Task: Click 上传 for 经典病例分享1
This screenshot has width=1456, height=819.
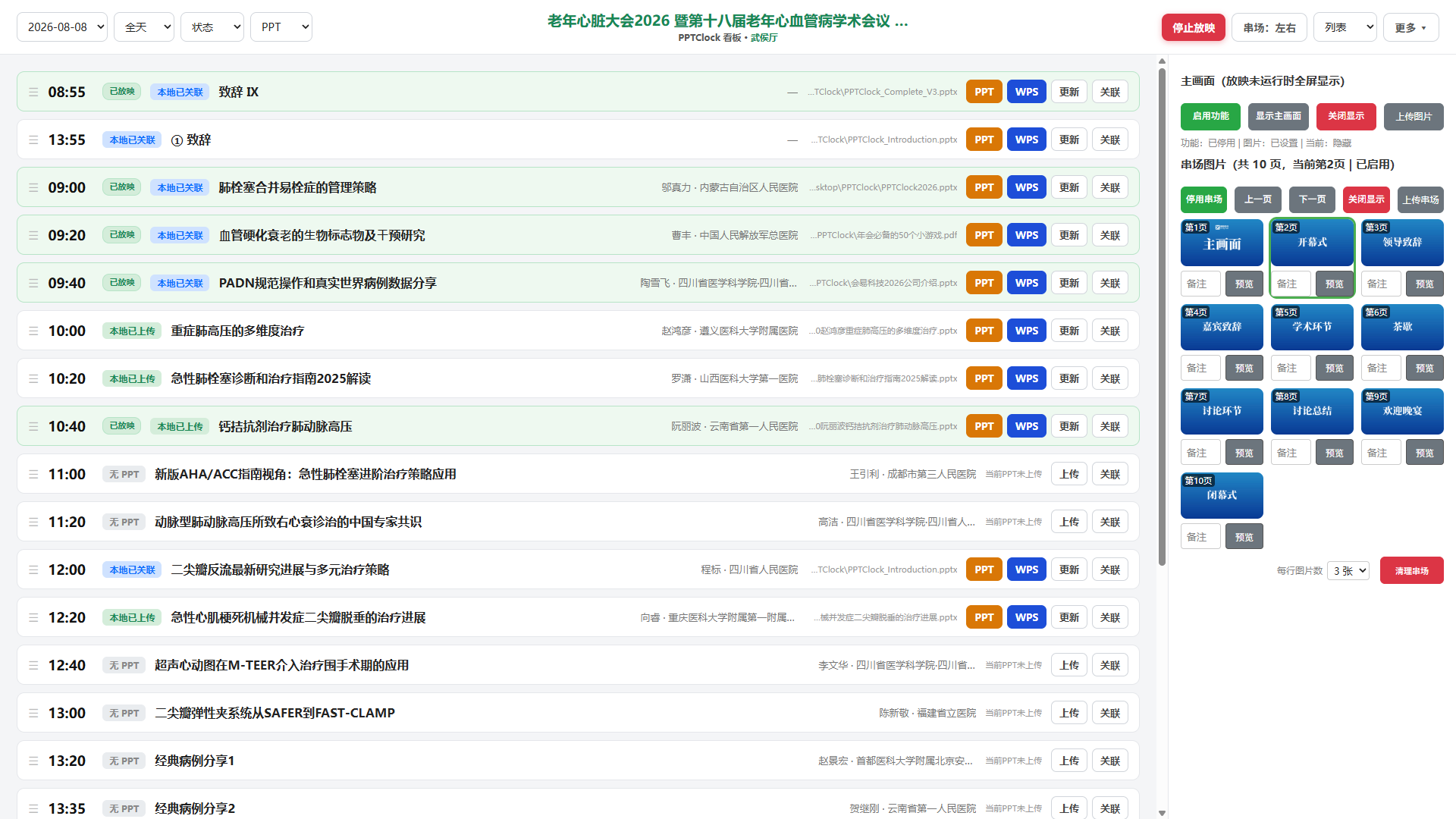Action: click(1069, 761)
